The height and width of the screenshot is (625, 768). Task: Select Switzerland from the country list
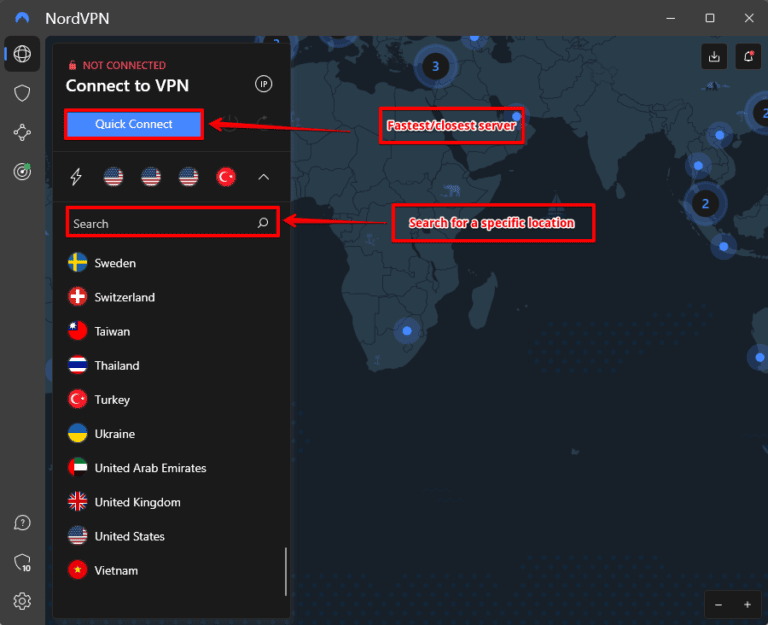pos(124,297)
